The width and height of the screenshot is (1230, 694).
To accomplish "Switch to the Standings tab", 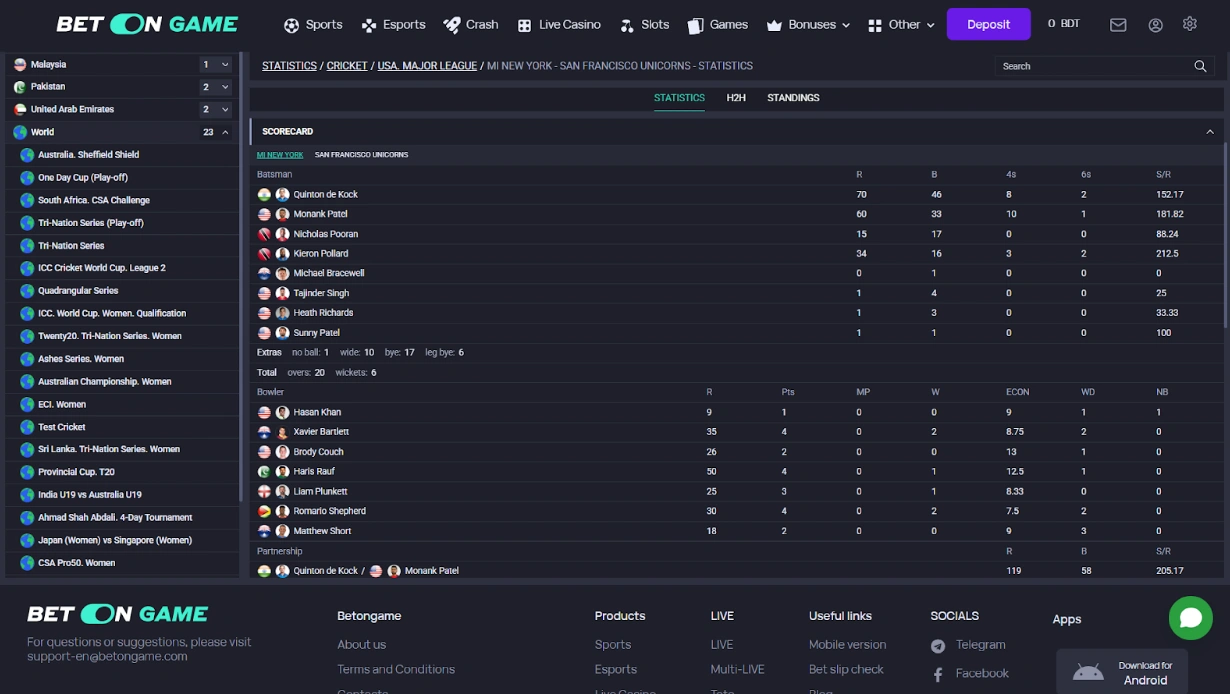I will point(793,98).
